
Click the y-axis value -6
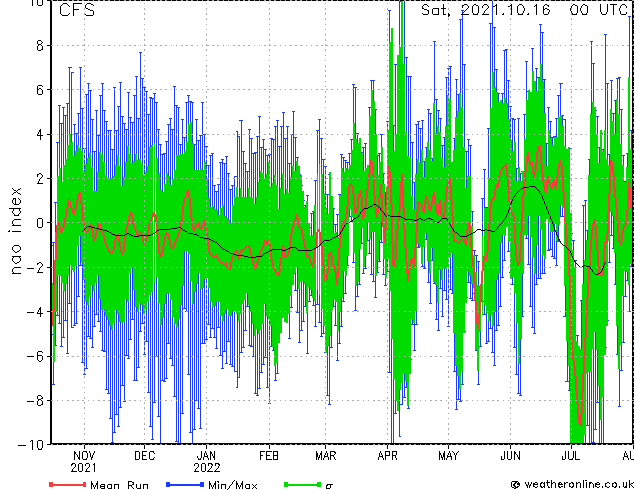pyautogui.click(x=35, y=356)
